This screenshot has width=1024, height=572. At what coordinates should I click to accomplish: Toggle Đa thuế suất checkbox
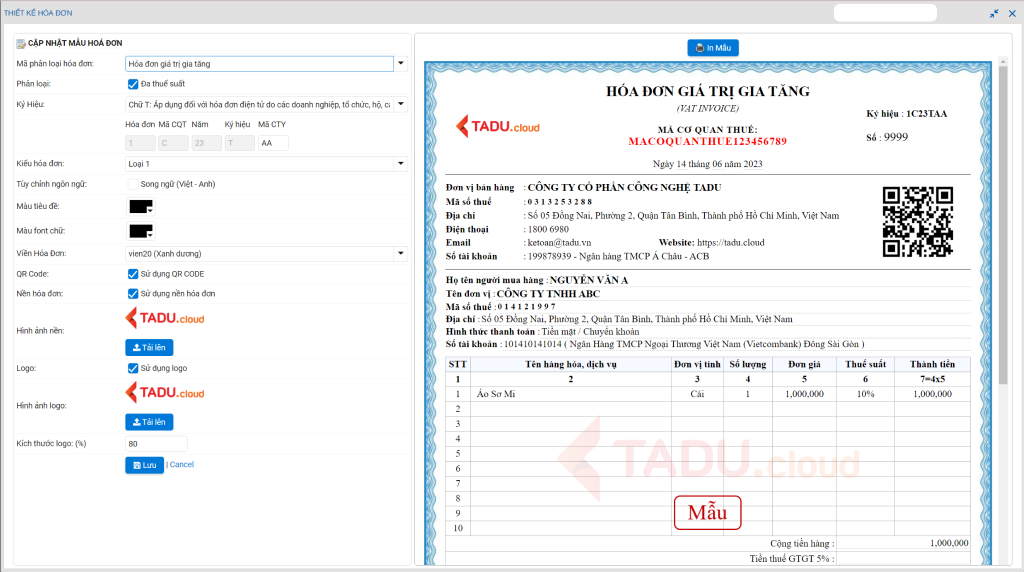(133, 84)
